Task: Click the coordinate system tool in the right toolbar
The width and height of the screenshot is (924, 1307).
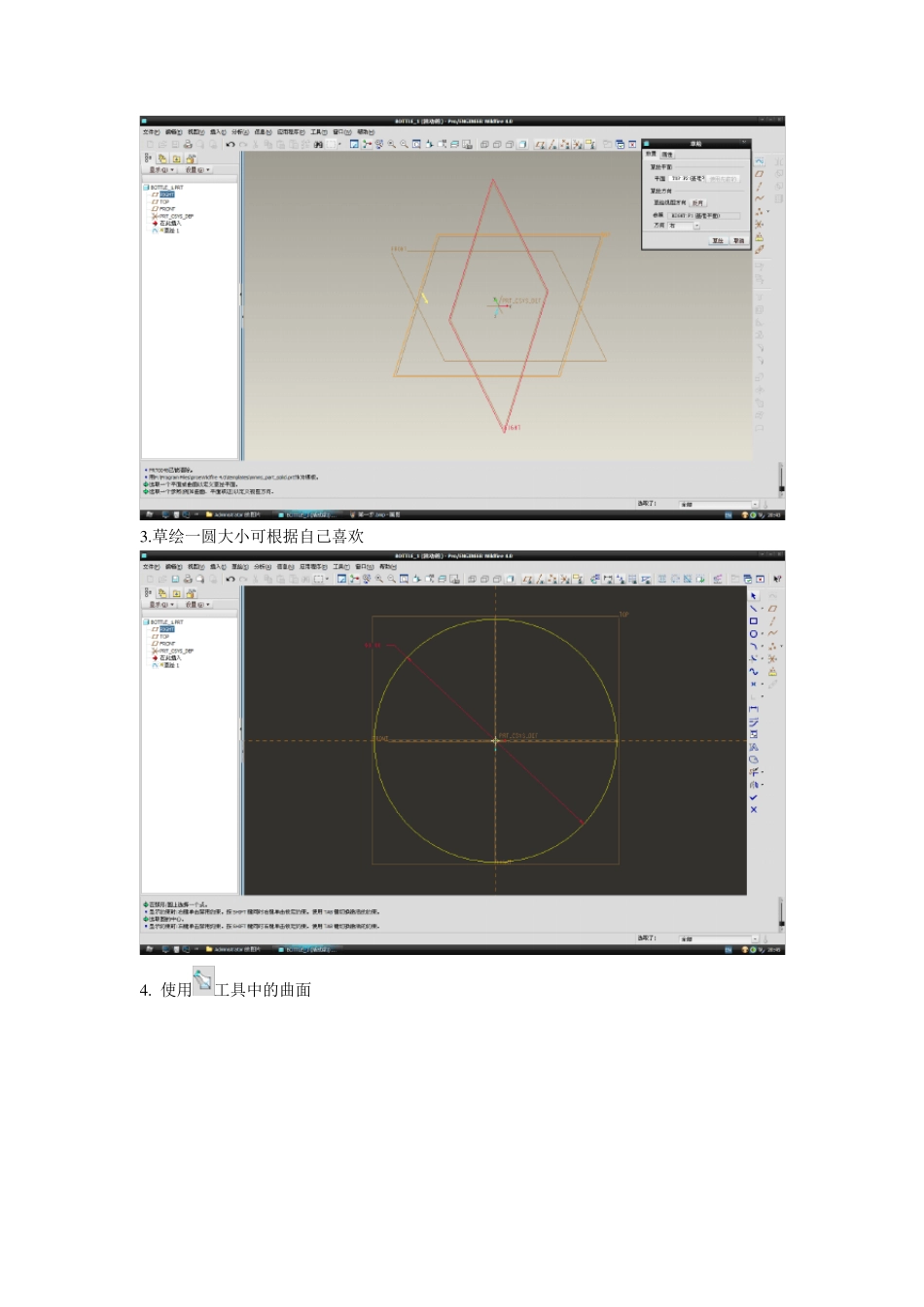Action: pyautogui.click(x=760, y=224)
